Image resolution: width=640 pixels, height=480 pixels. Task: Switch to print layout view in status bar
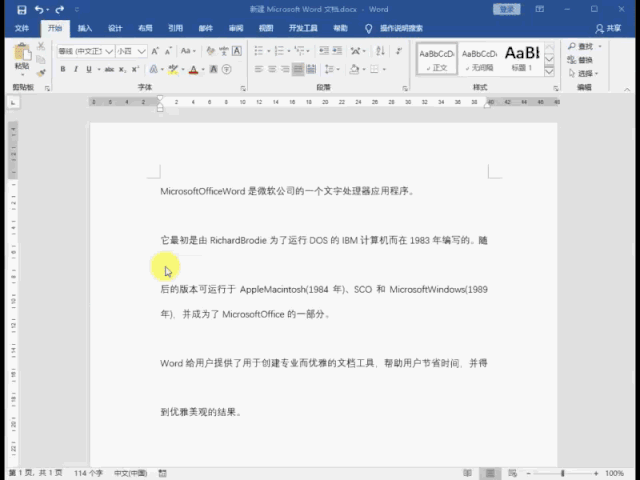[x=490, y=473]
